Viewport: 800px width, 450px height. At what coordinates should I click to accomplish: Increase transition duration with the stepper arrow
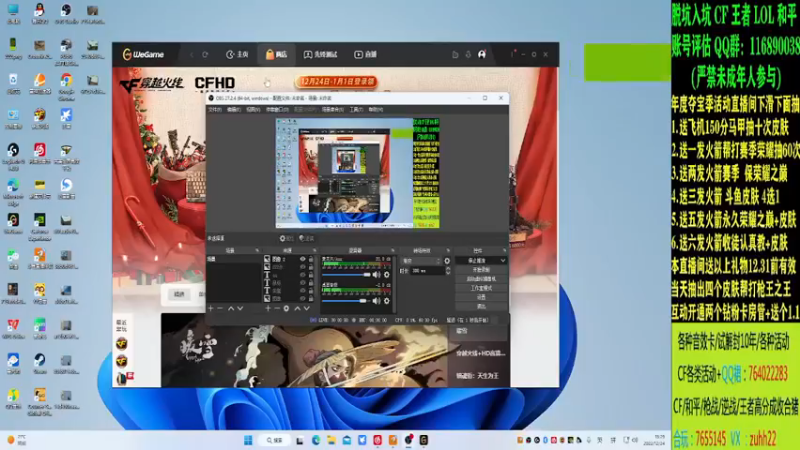[x=448, y=269]
